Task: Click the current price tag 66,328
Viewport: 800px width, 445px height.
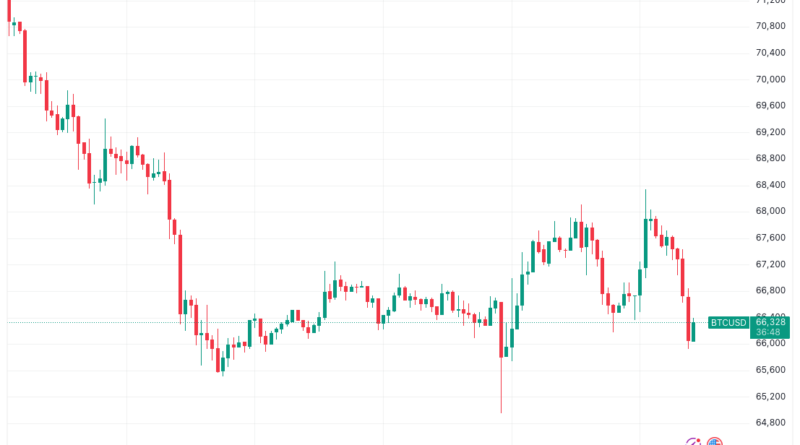Action: coord(770,321)
